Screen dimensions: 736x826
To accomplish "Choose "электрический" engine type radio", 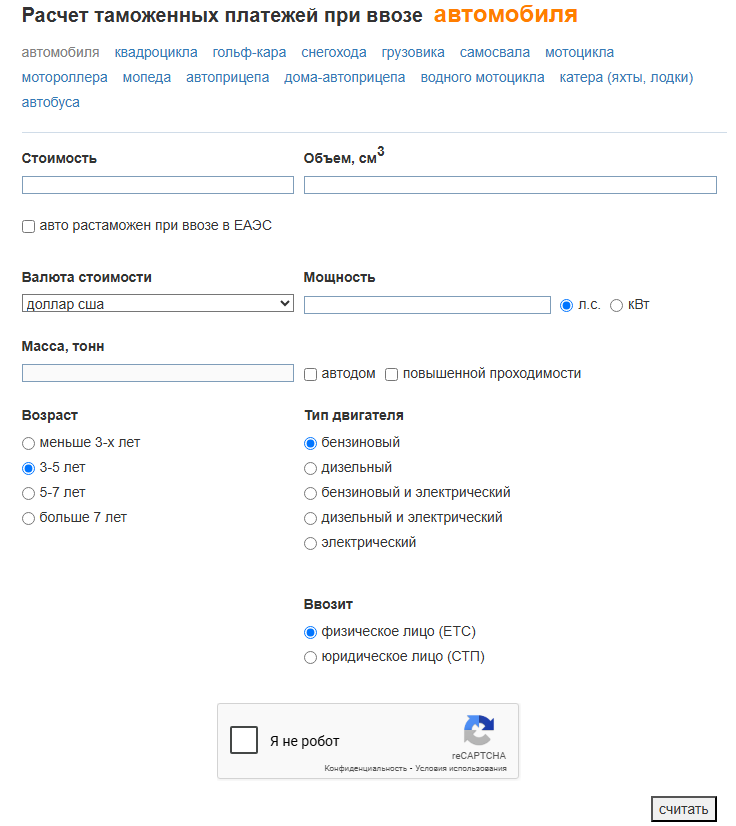I will pyautogui.click(x=311, y=543).
